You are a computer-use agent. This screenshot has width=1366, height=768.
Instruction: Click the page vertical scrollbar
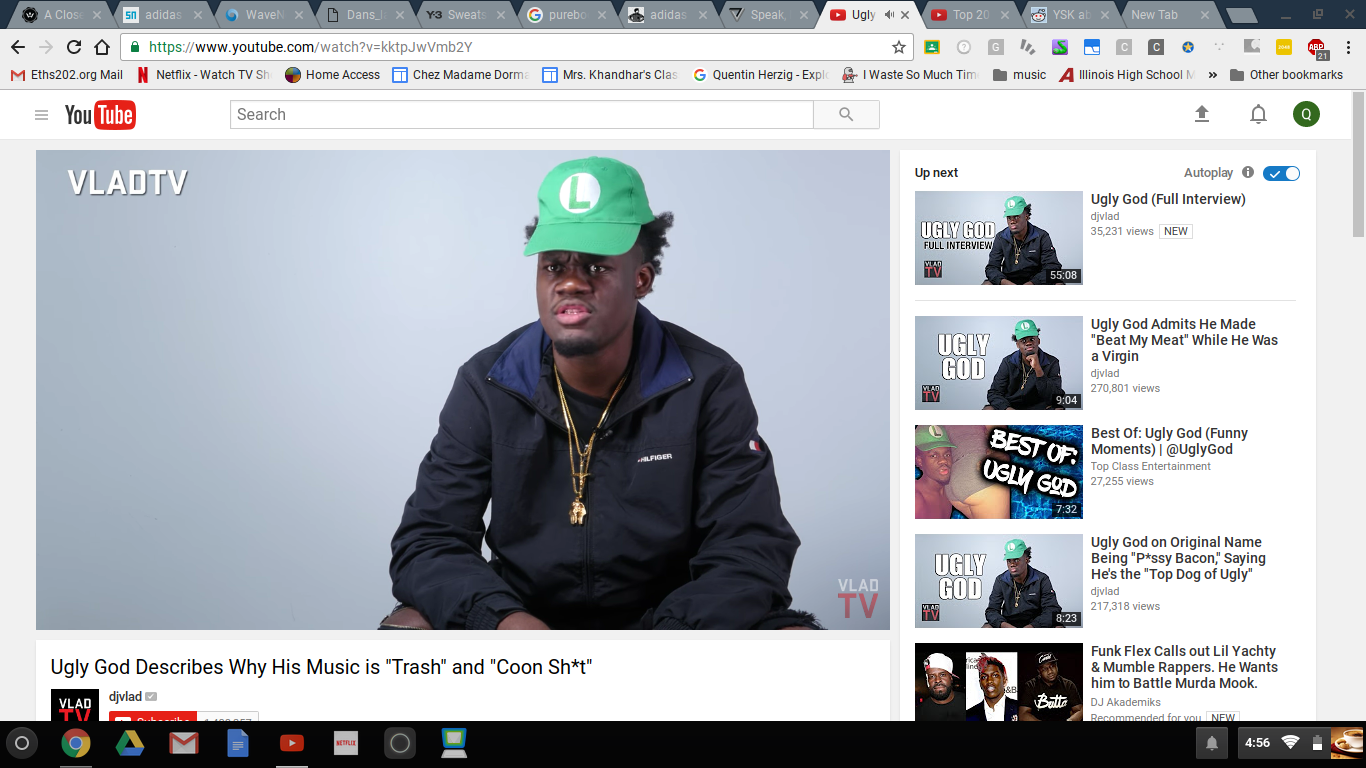tap(1358, 165)
